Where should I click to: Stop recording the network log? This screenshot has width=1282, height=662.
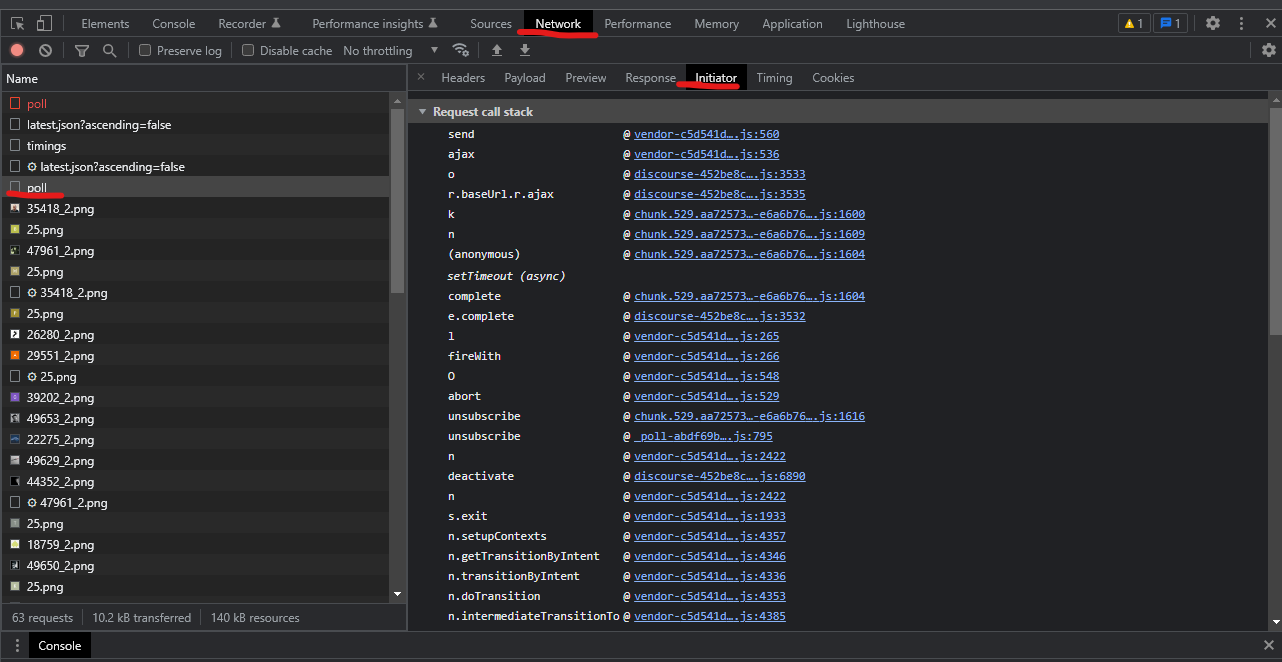click(x=15, y=49)
